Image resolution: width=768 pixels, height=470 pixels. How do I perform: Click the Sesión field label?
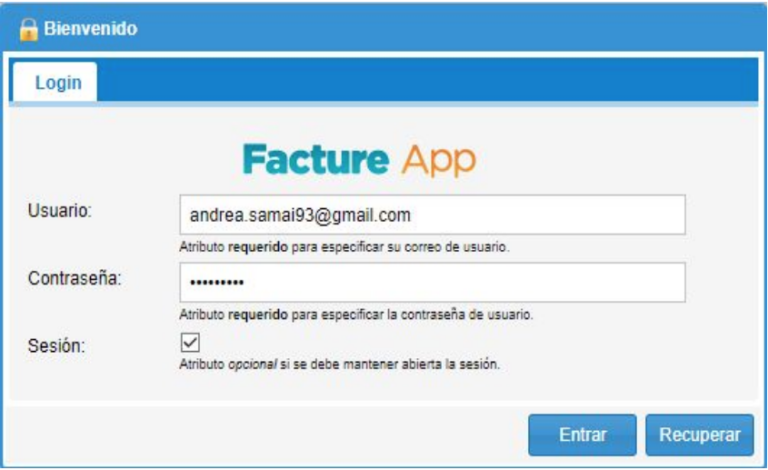pos(56,346)
